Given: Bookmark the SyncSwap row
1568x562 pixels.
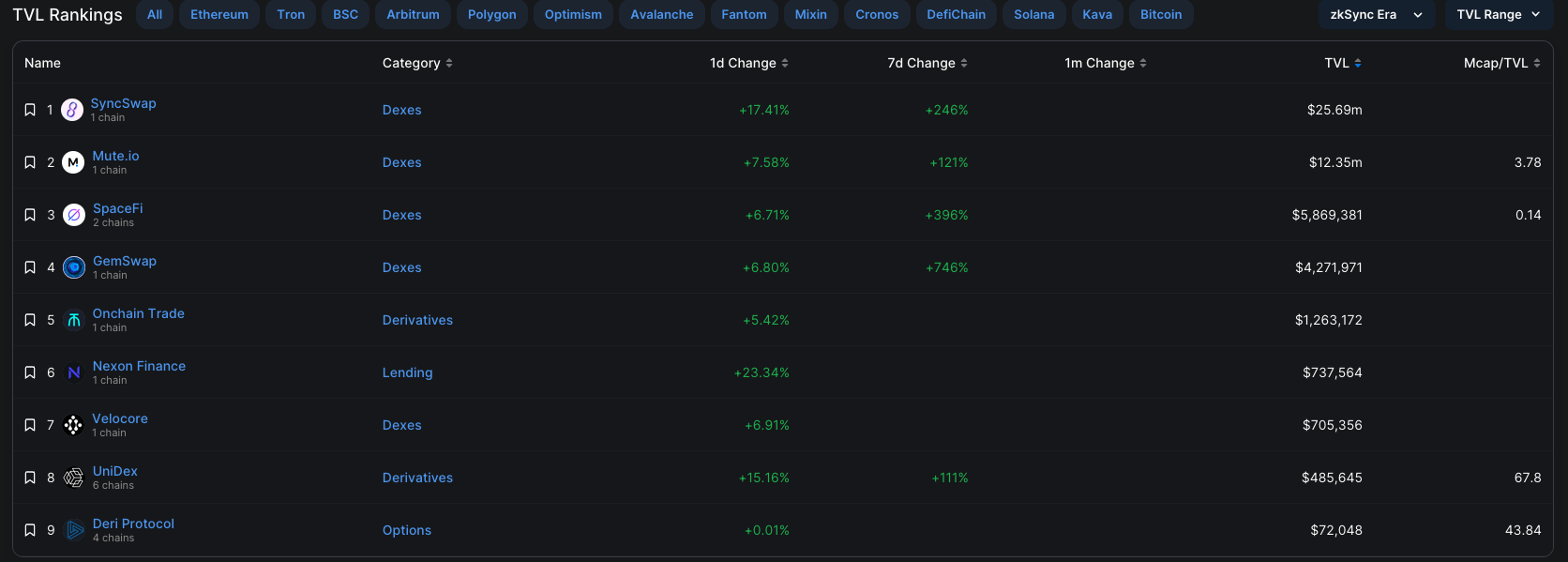Looking at the screenshot, I should point(30,110).
